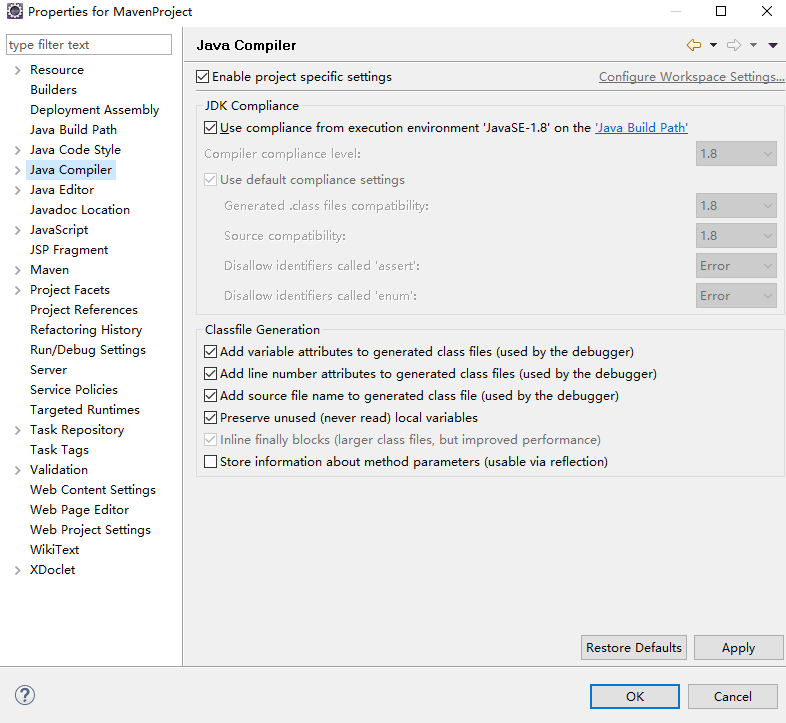Open the view menu triangle icon

pyautogui.click(x=773, y=46)
